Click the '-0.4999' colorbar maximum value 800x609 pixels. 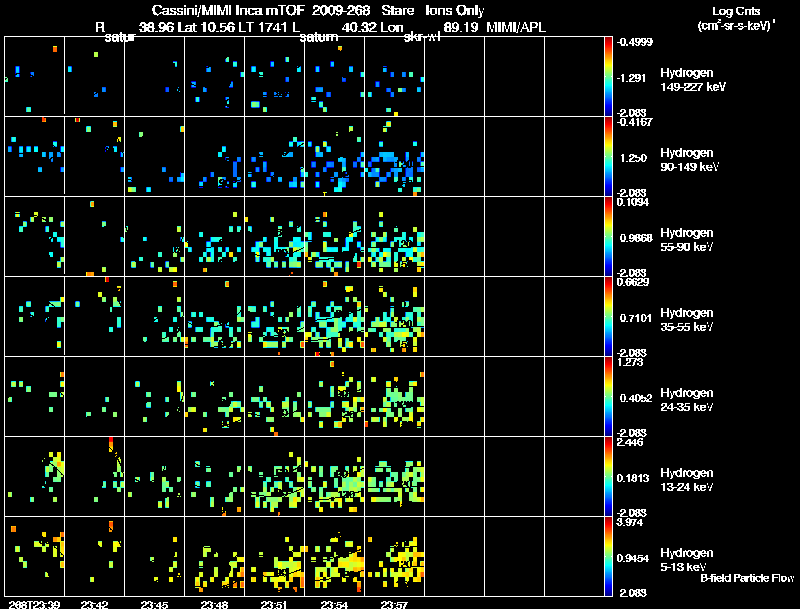coord(634,42)
